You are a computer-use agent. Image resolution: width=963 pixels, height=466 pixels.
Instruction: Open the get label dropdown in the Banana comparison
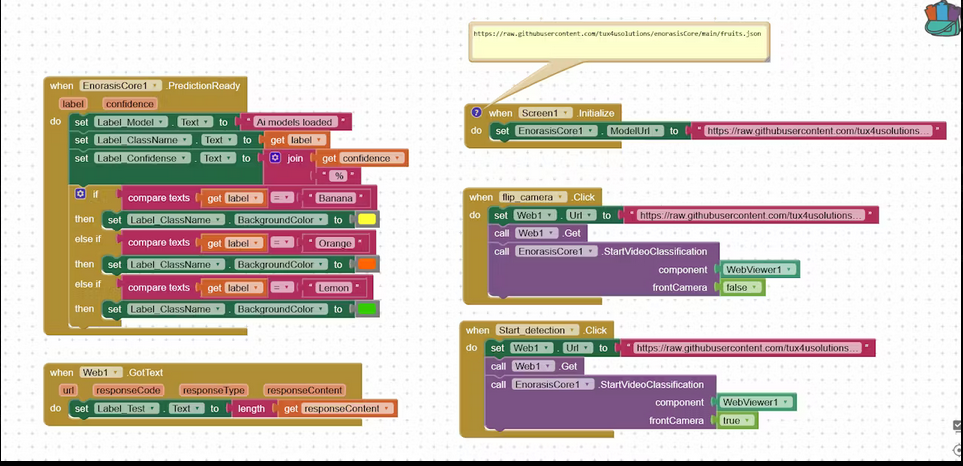pos(244,198)
